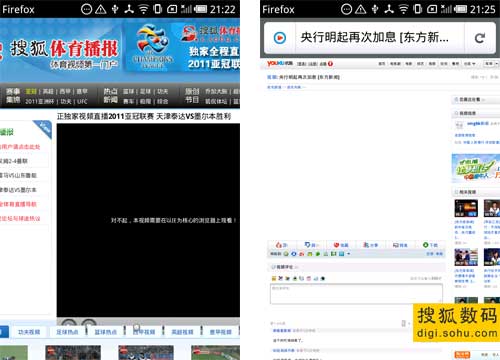This screenshot has height=360, width=500.
Task: Open the green ad banner in Youku sidebar
Action: [x=476, y=168]
